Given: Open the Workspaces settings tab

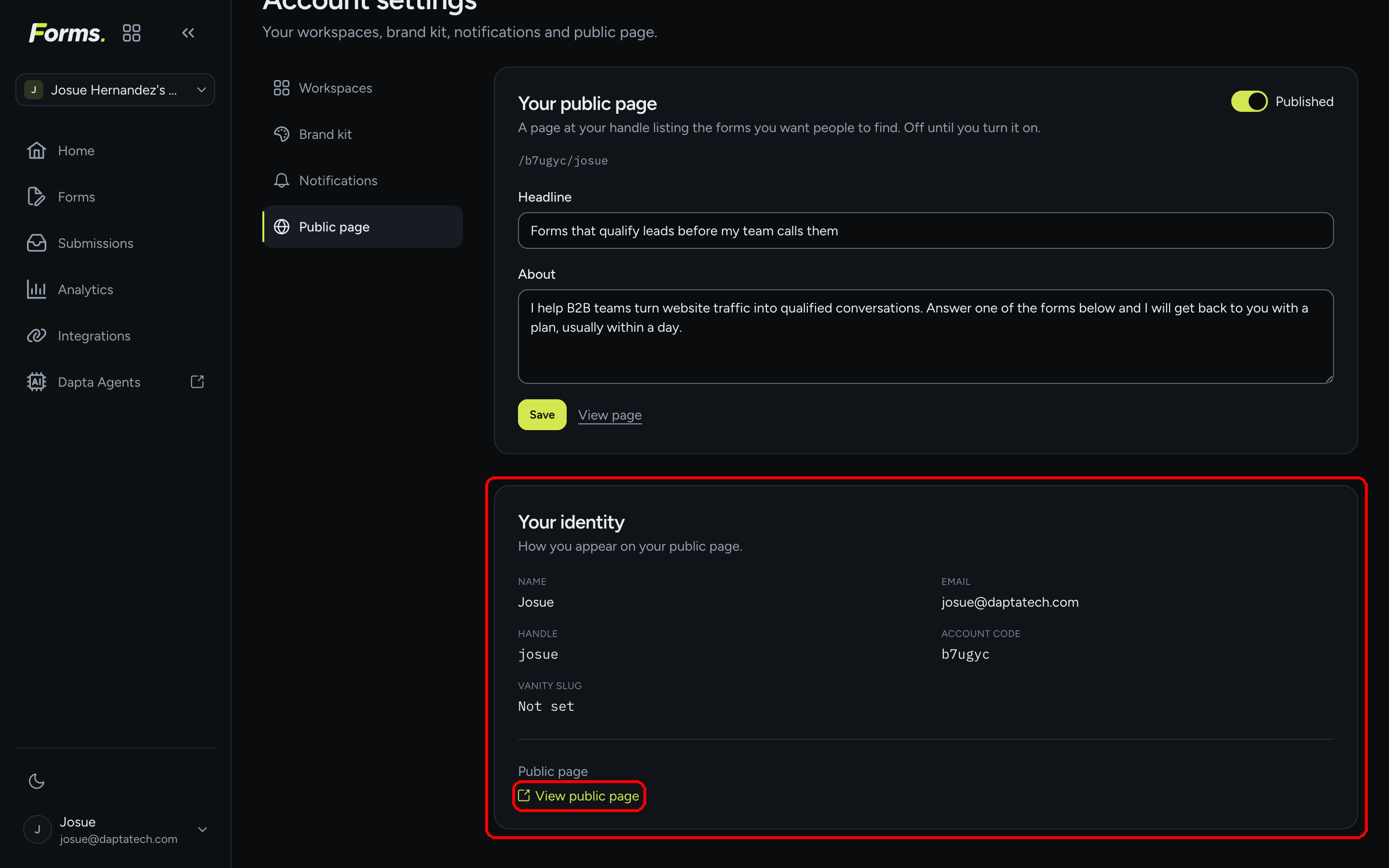Looking at the screenshot, I should tap(363, 88).
